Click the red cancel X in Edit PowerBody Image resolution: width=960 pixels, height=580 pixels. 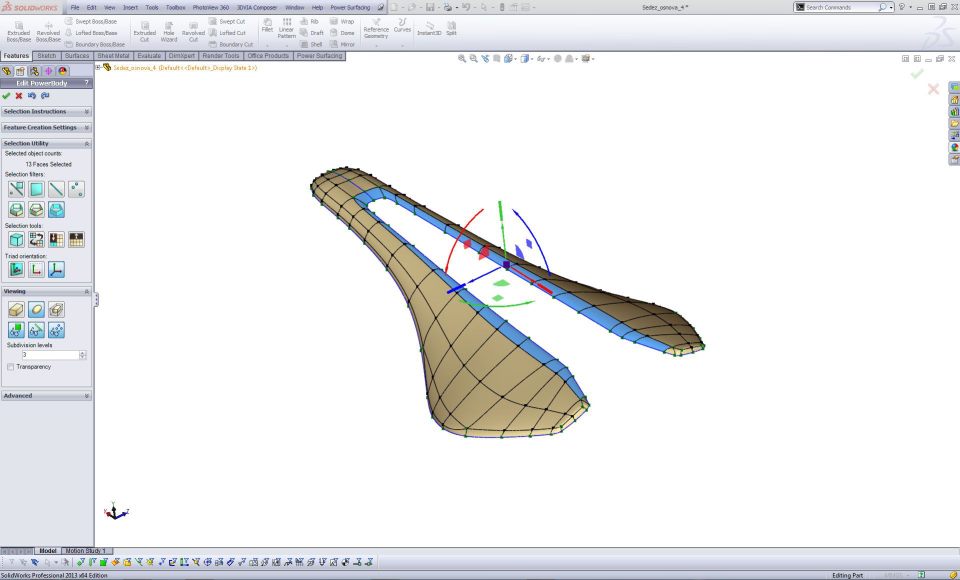19,96
